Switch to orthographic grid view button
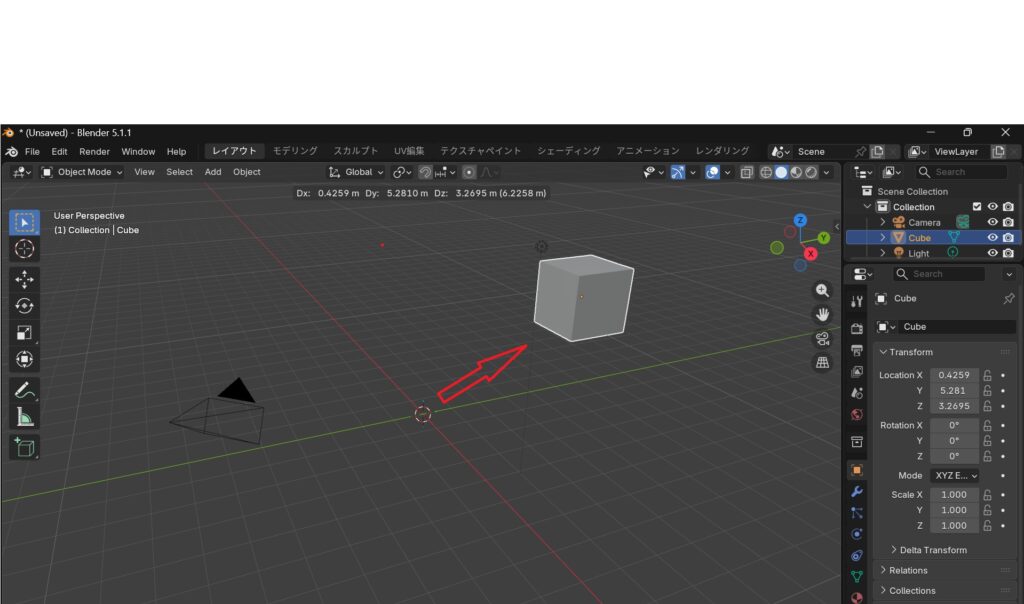 823,363
